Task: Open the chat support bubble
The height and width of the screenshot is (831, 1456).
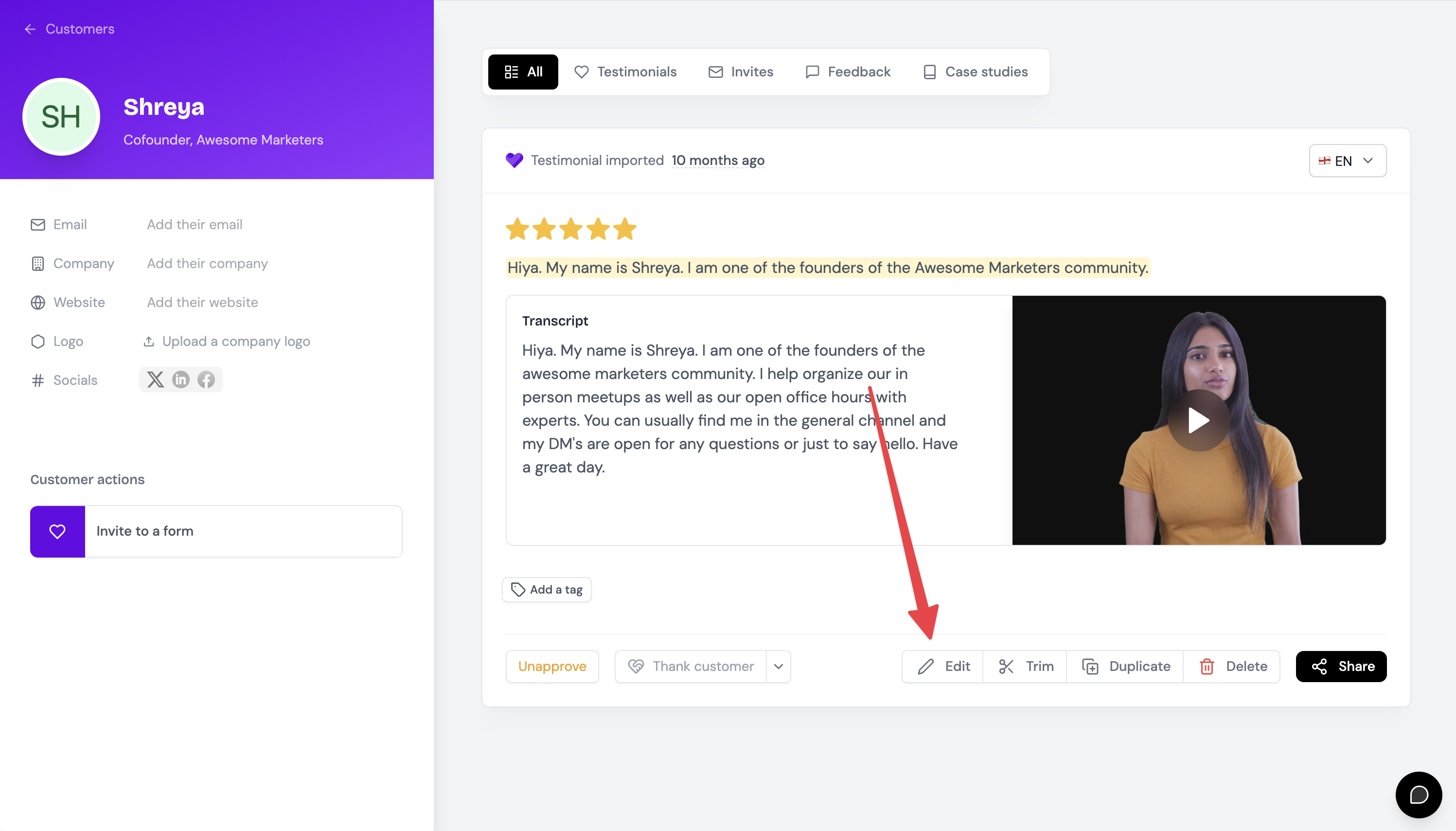Action: pyautogui.click(x=1419, y=795)
